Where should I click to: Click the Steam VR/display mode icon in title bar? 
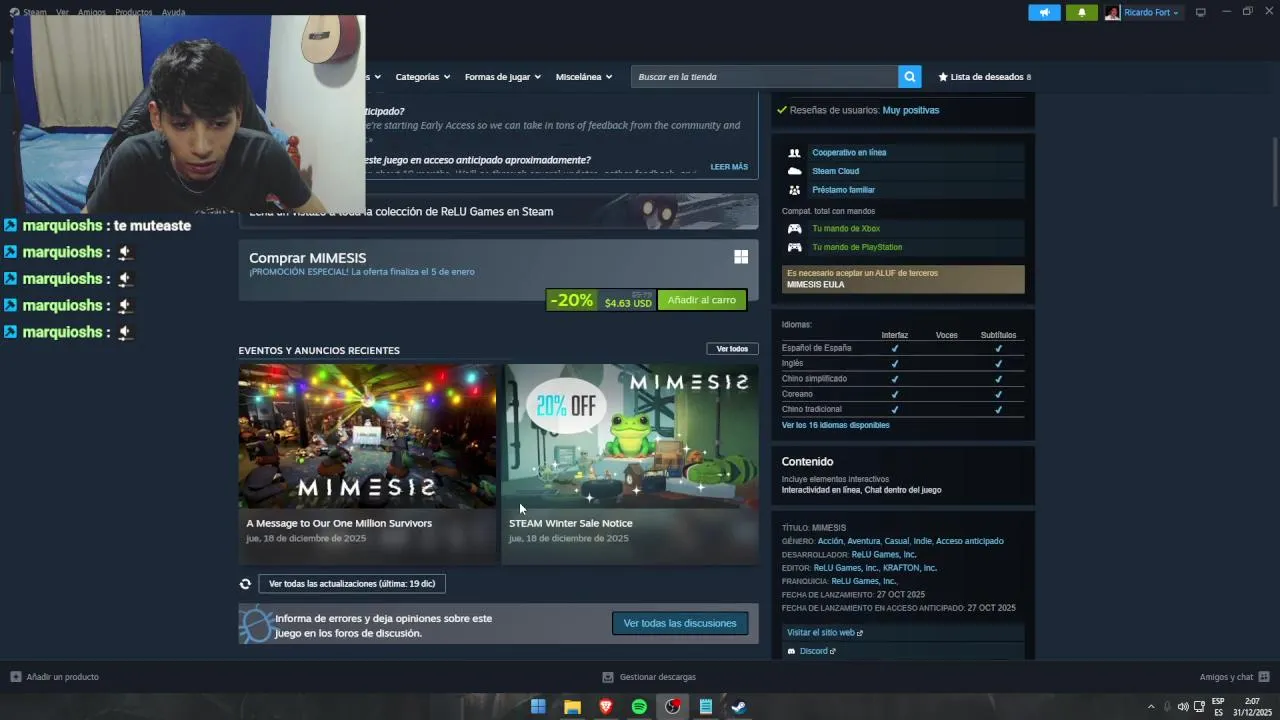pyautogui.click(x=1200, y=12)
